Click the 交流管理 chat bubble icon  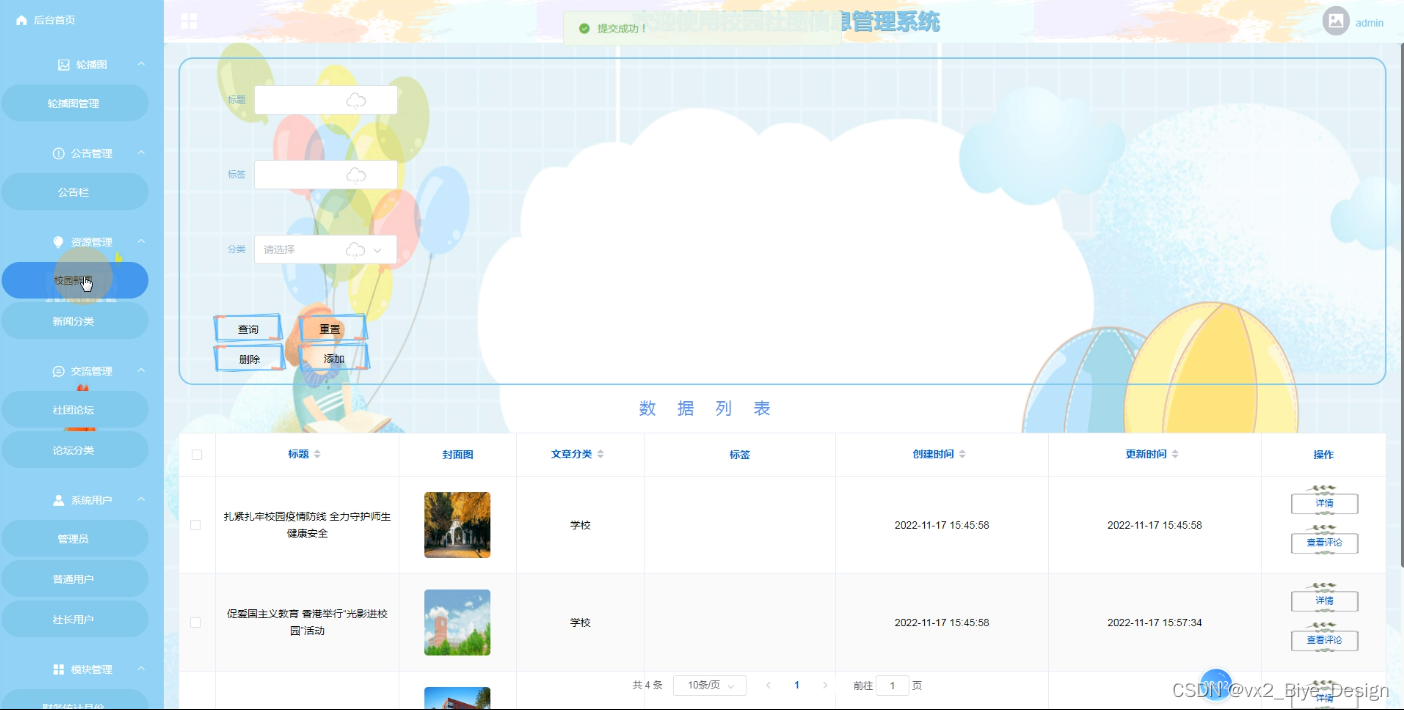[x=58, y=371]
